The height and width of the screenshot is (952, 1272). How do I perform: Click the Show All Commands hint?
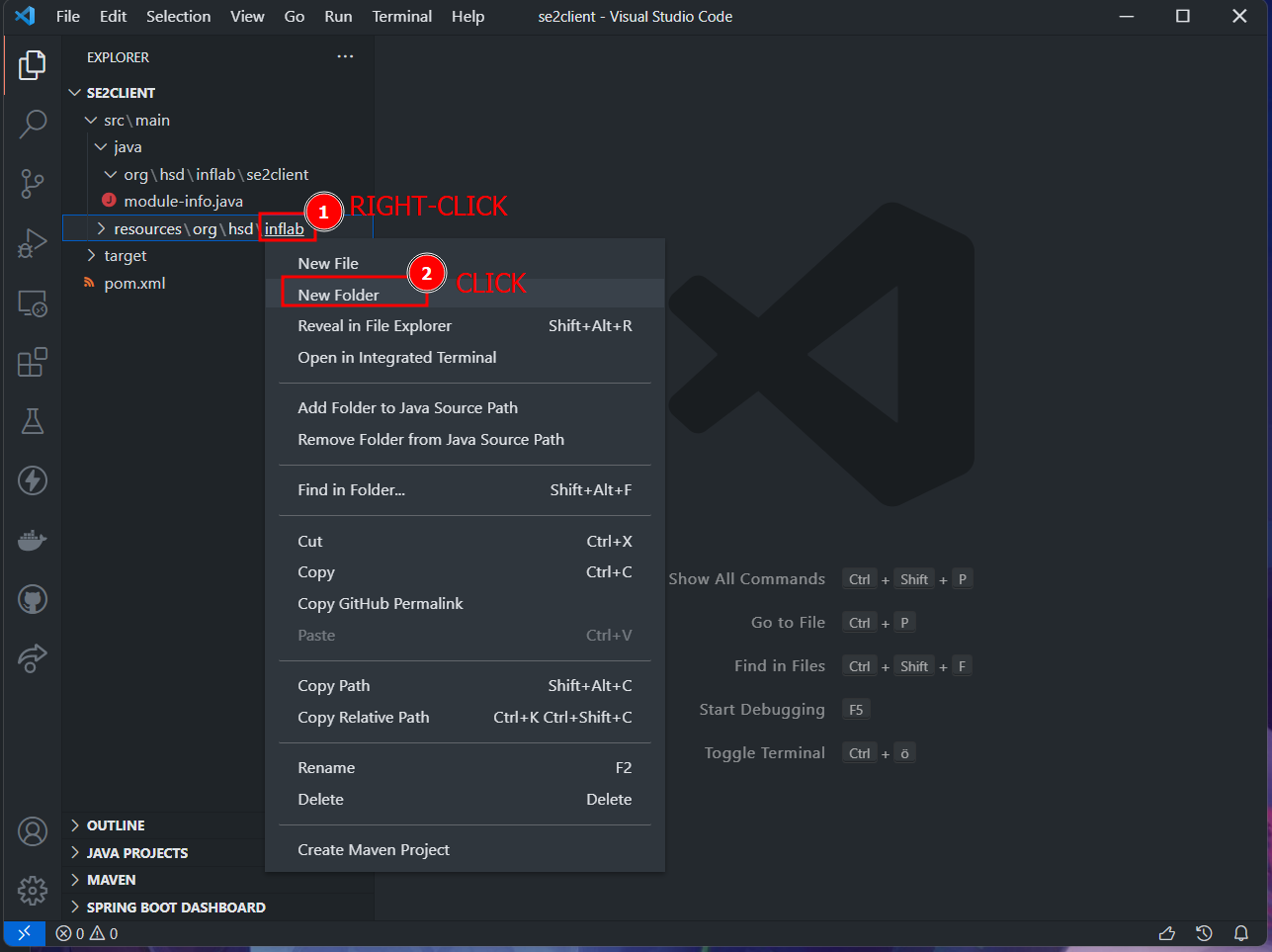(746, 579)
